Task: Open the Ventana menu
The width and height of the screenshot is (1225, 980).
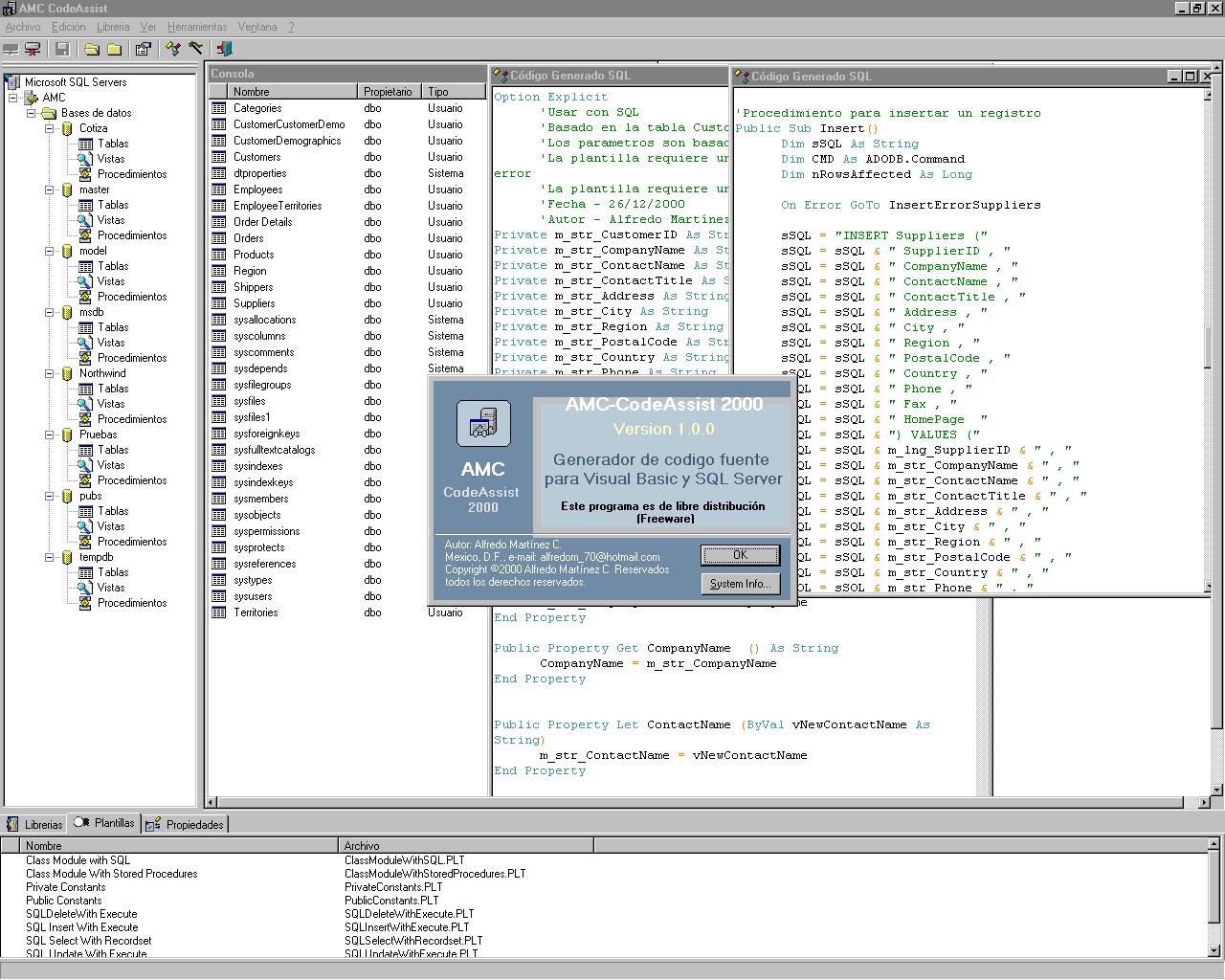Action: (257, 27)
